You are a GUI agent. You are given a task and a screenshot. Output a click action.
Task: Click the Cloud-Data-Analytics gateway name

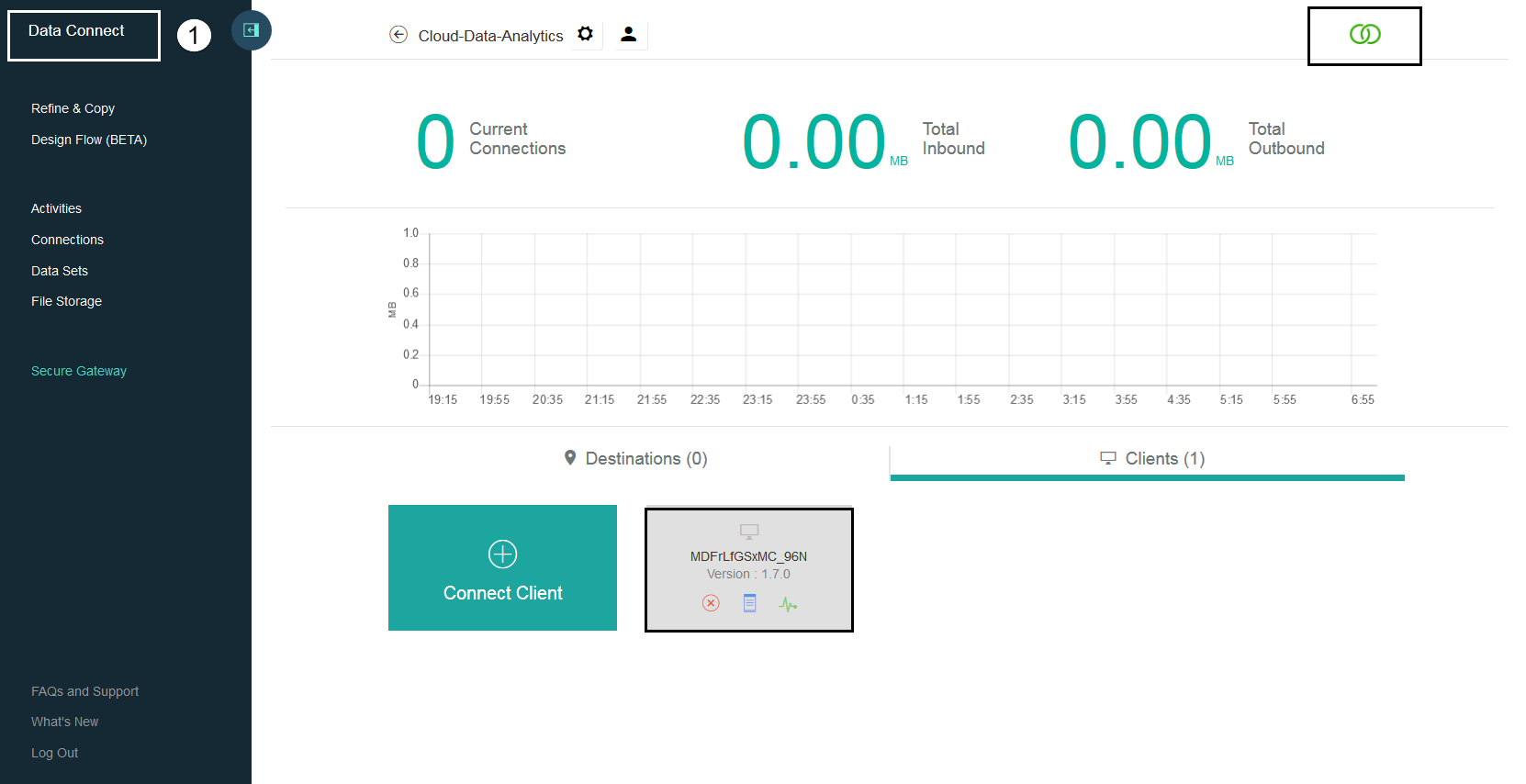click(x=490, y=36)
